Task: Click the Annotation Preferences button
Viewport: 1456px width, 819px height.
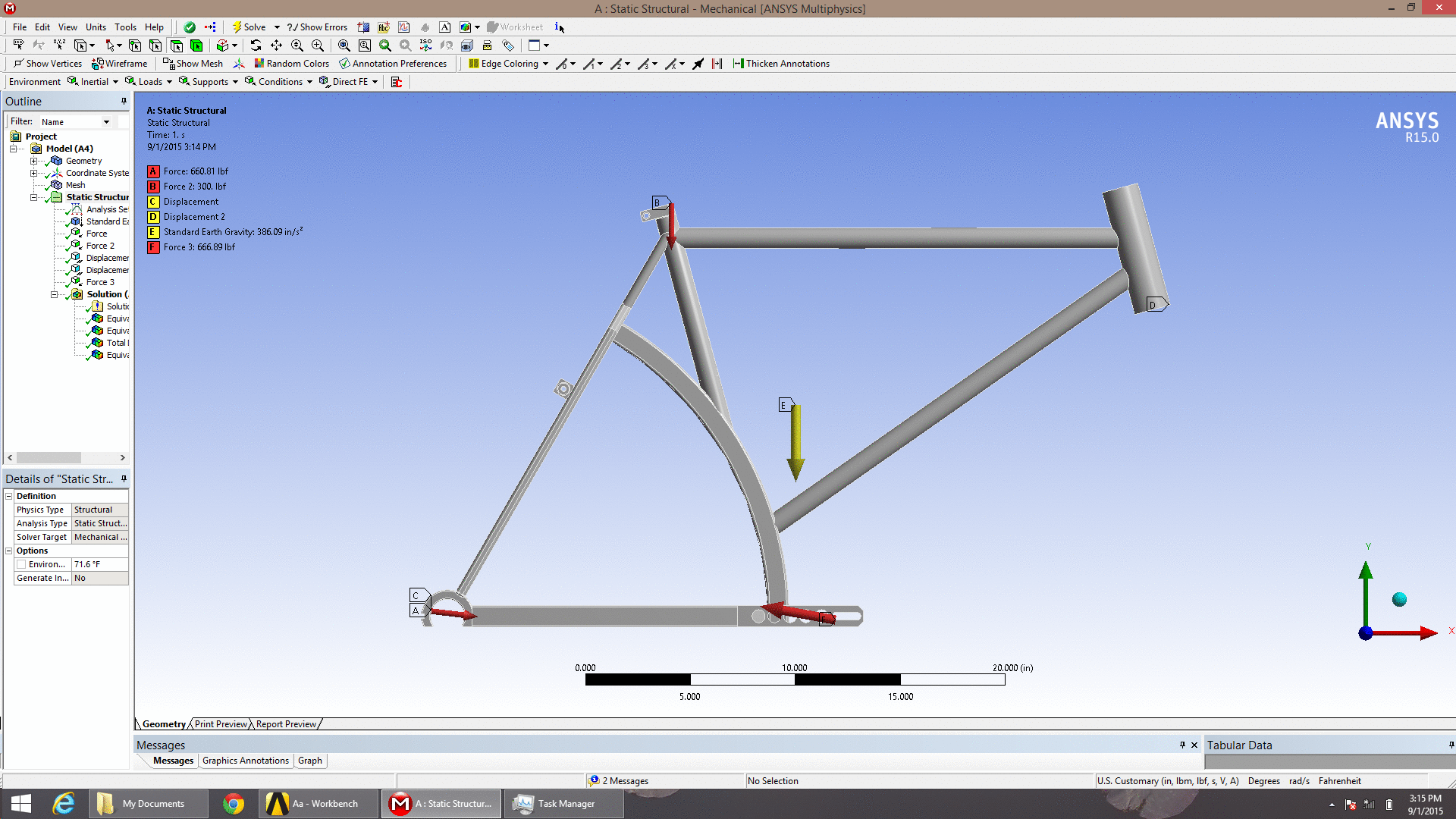Action: click(x=393, y=64)
